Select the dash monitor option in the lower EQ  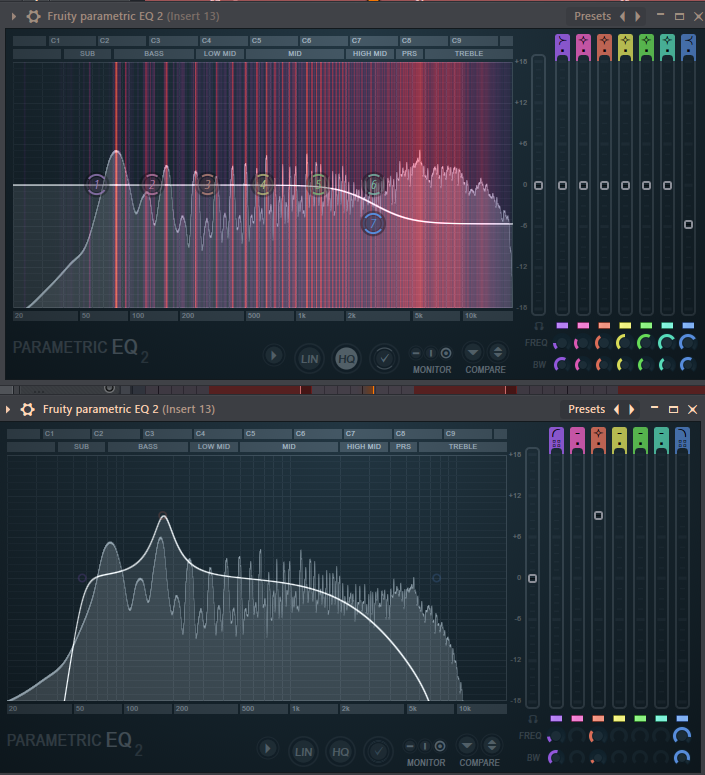tap(410, 746)
